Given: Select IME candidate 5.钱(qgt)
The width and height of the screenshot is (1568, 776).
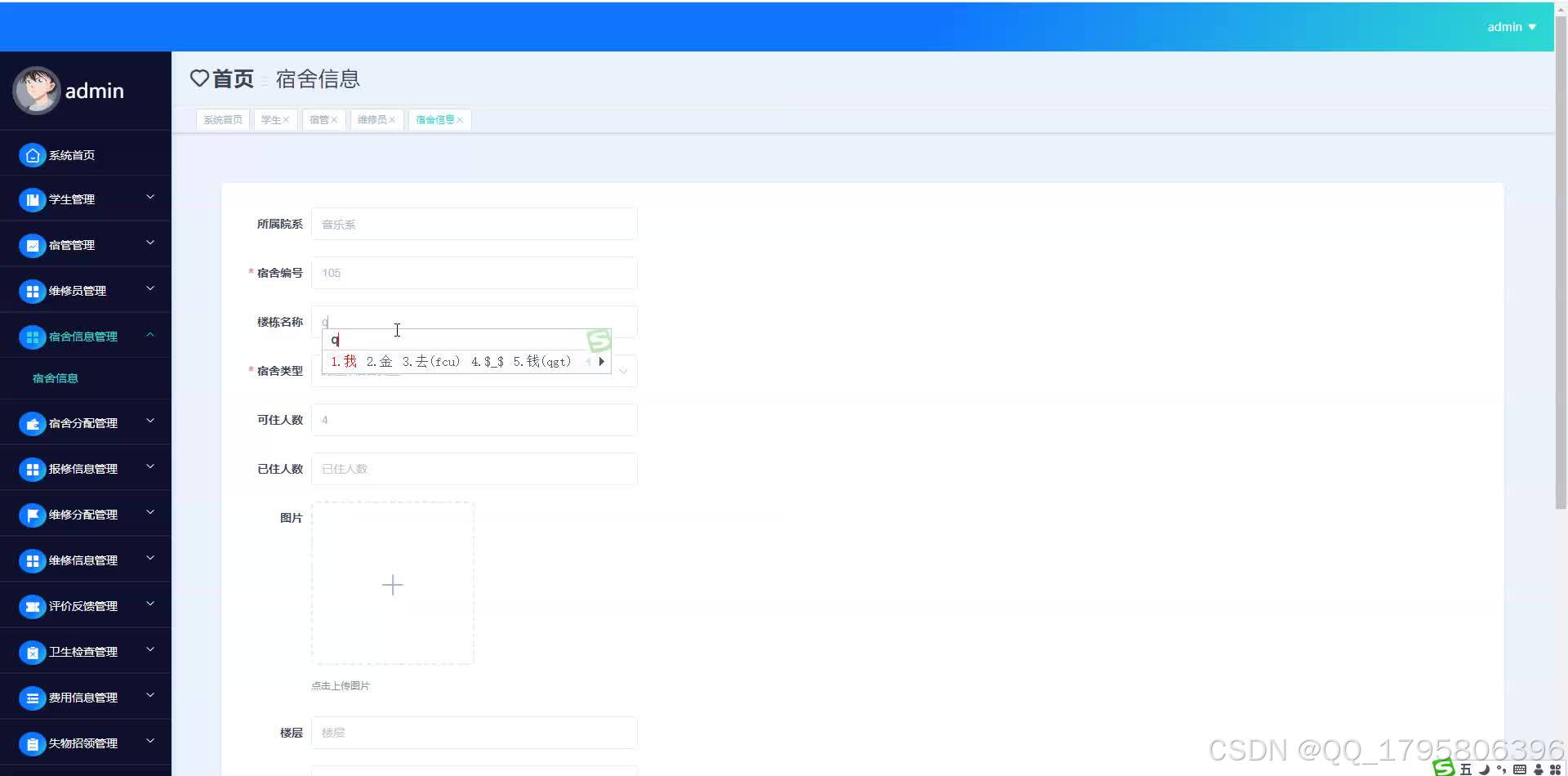Looking at the screenshot, I should [x=542, y=361].
